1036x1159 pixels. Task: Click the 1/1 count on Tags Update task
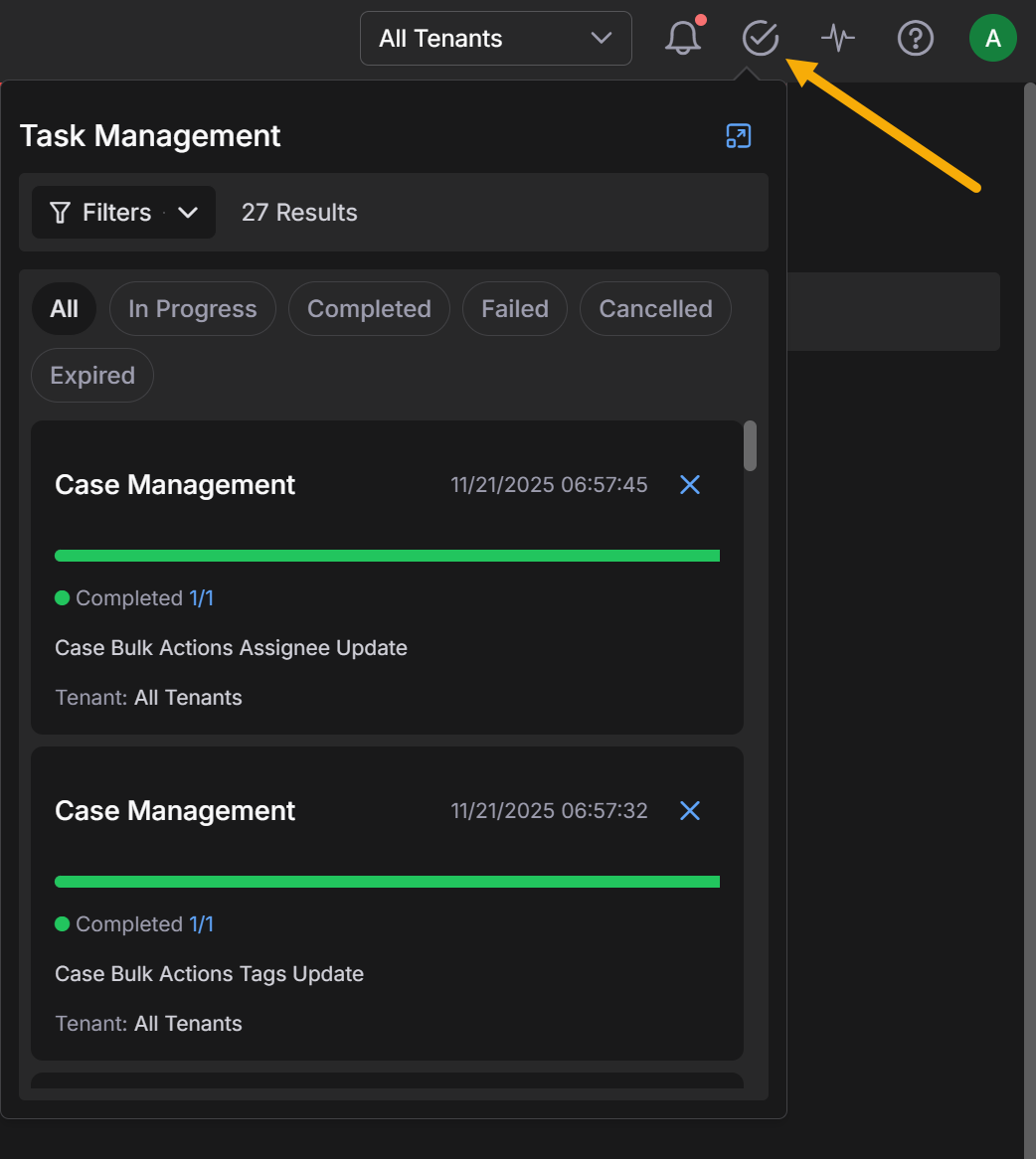(202, 924)
